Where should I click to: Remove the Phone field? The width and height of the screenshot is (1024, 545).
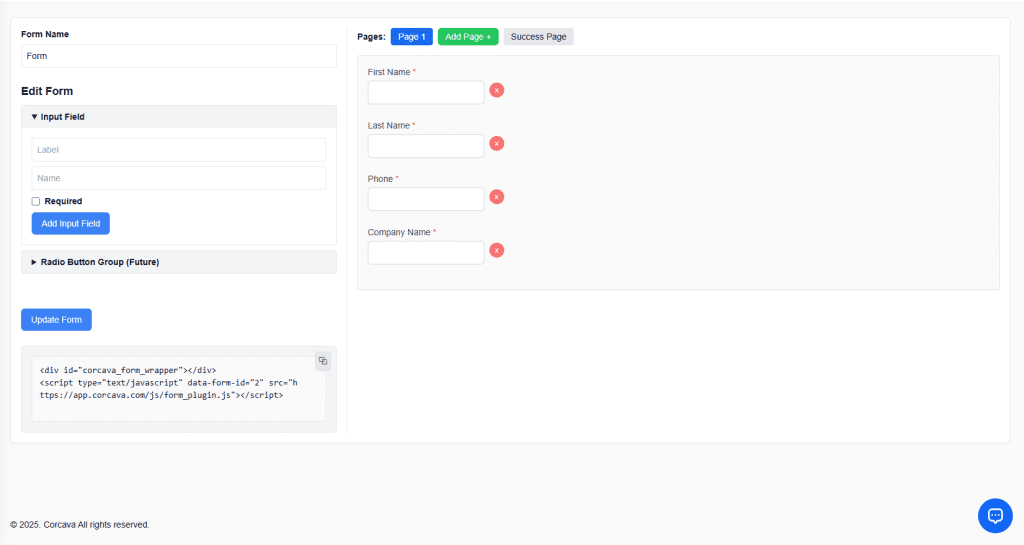(496, 197)
